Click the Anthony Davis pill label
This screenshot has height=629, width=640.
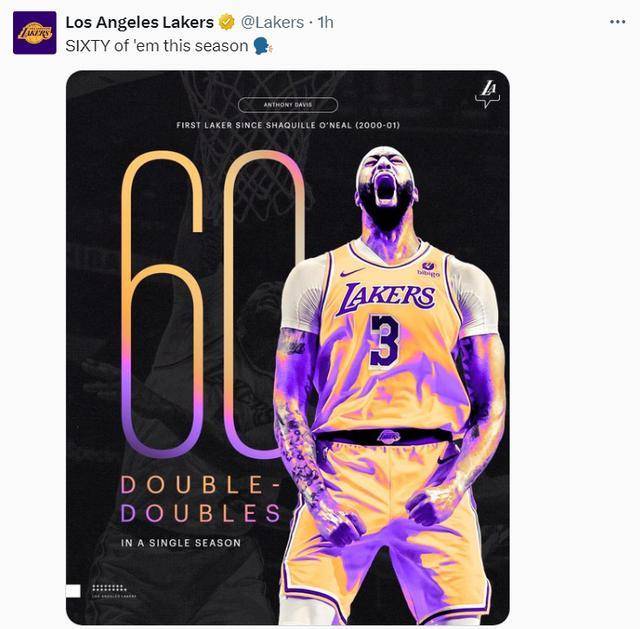pyautogui.click(x=287, y=104)
